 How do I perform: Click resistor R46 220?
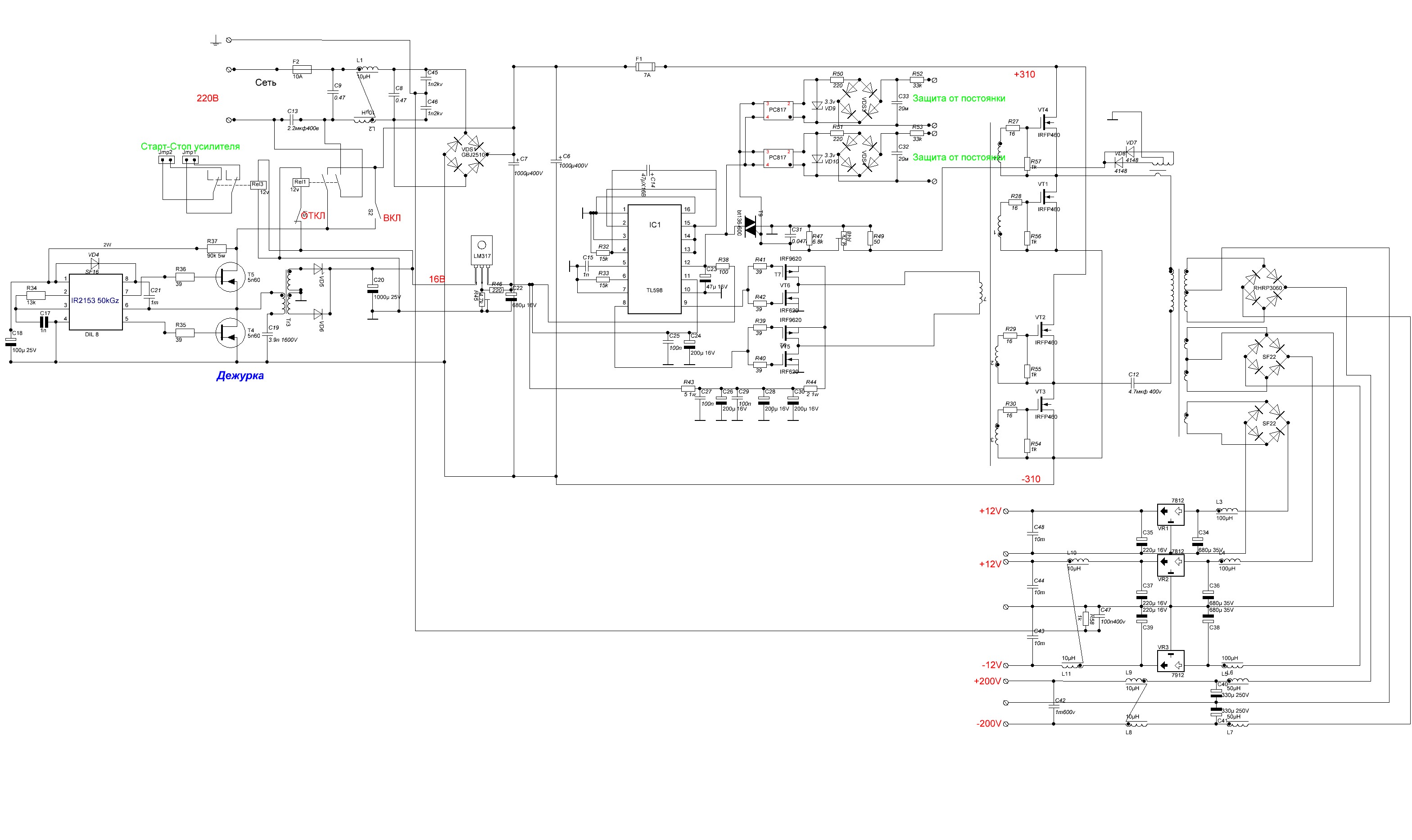(x=497, y=290)
